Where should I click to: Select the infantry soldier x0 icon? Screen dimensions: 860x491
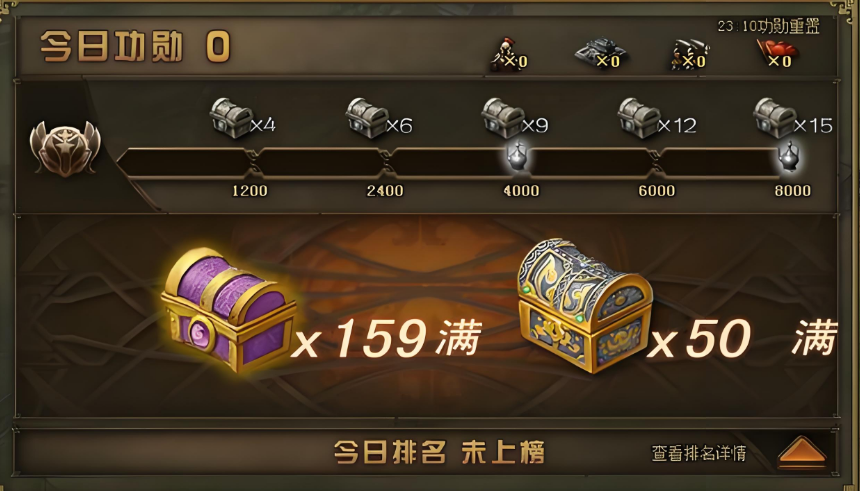[x=507, y=54]
